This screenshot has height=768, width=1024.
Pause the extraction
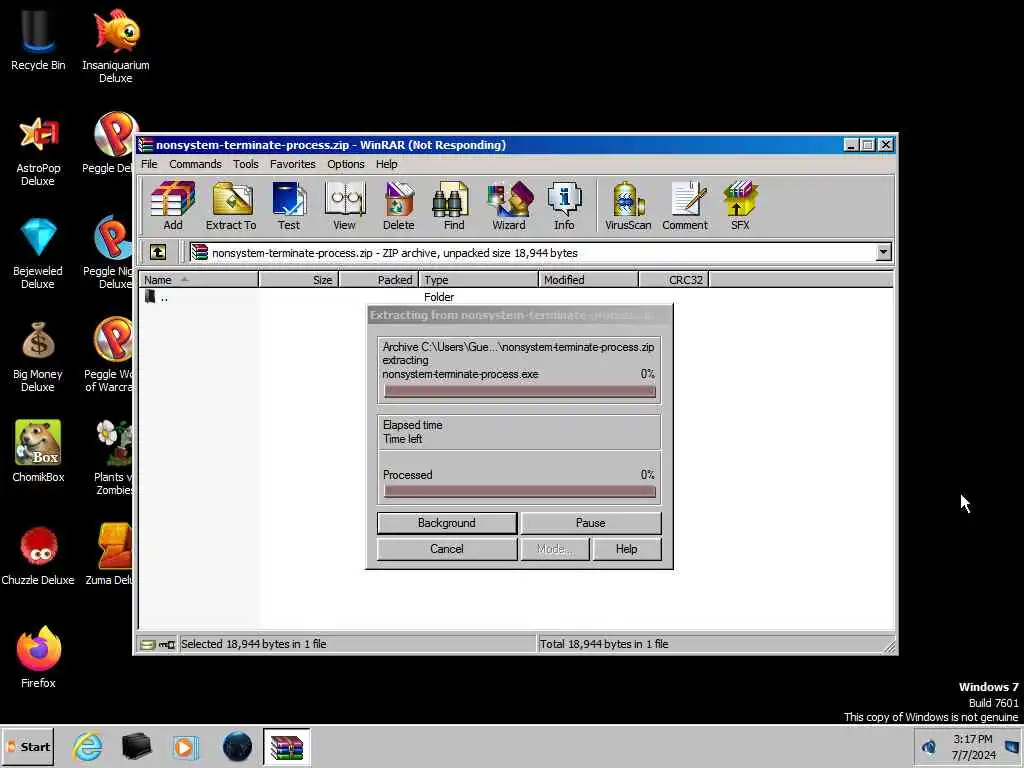click(x=590, y=523)
